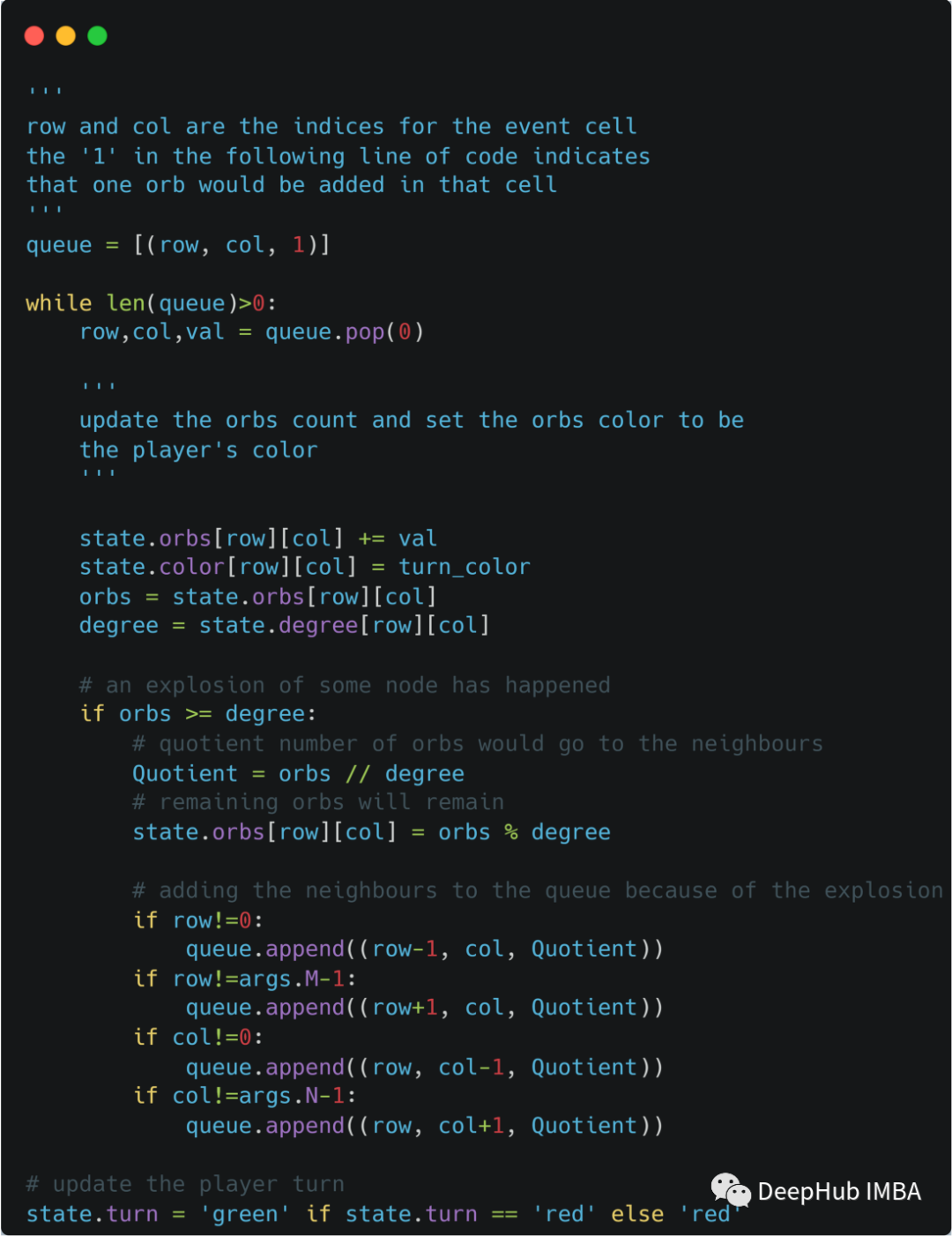952x1236 pixels.
Task: Click the 'while len(queue)>0:' line
Action: coord(151,303)
